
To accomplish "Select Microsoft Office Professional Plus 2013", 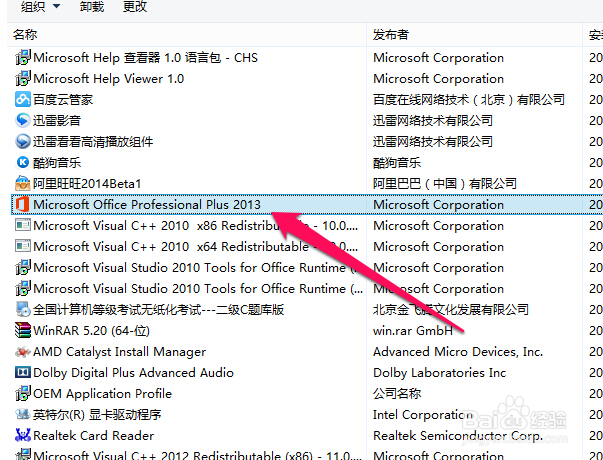I will tap(147, 205).
